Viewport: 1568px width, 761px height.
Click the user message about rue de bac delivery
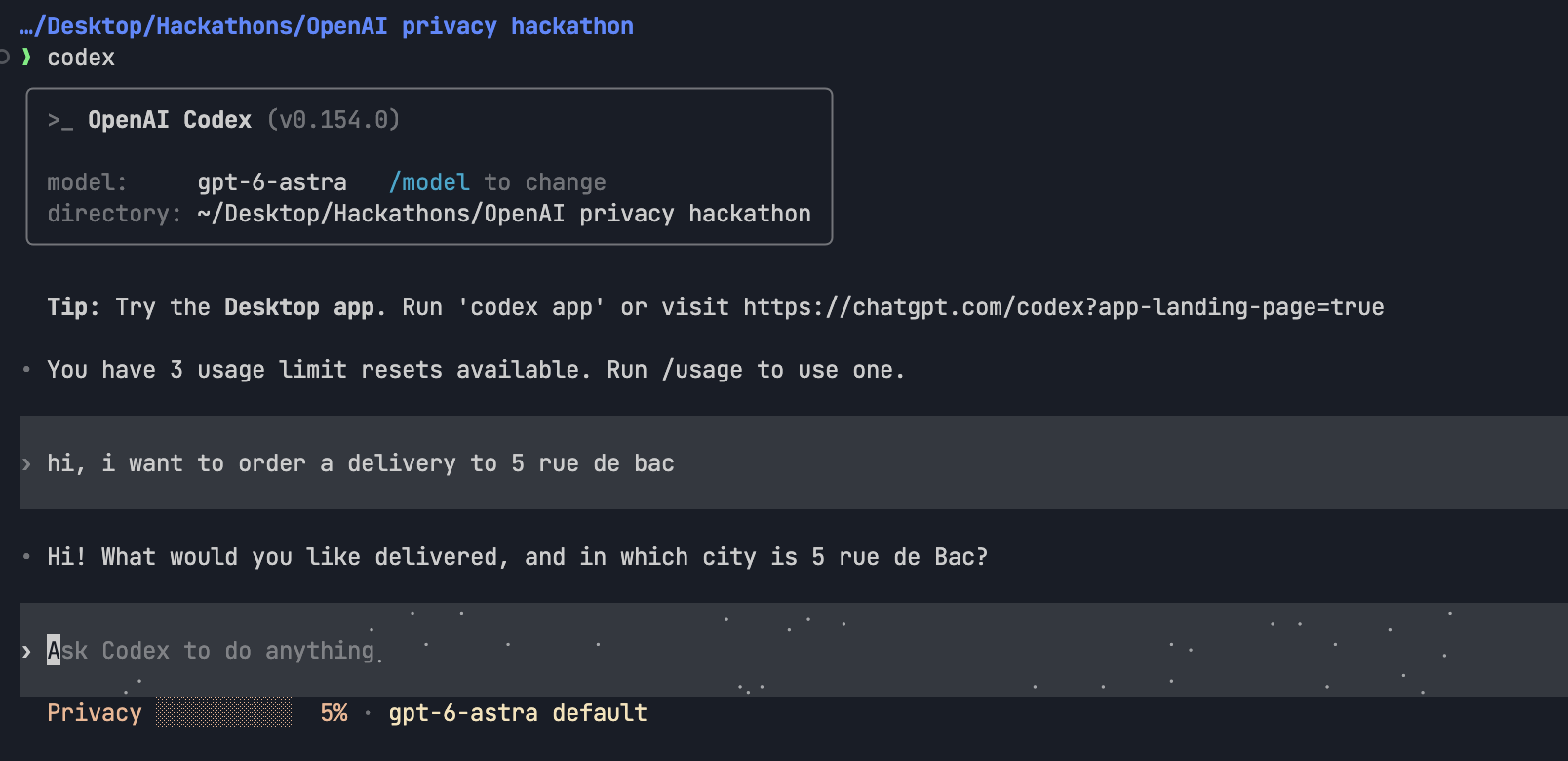click(794, 462)
